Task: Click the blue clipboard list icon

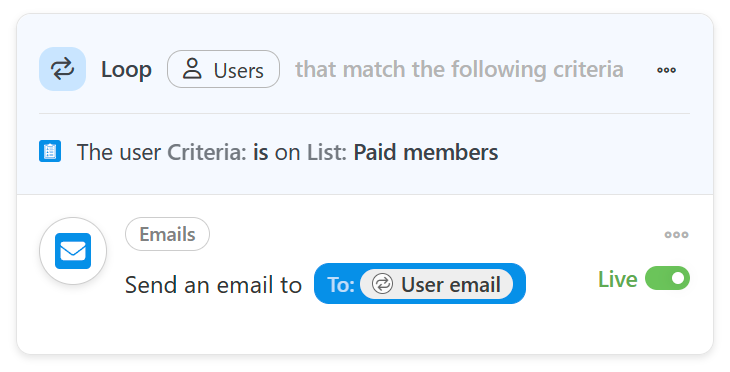Action: pos(50,151)
